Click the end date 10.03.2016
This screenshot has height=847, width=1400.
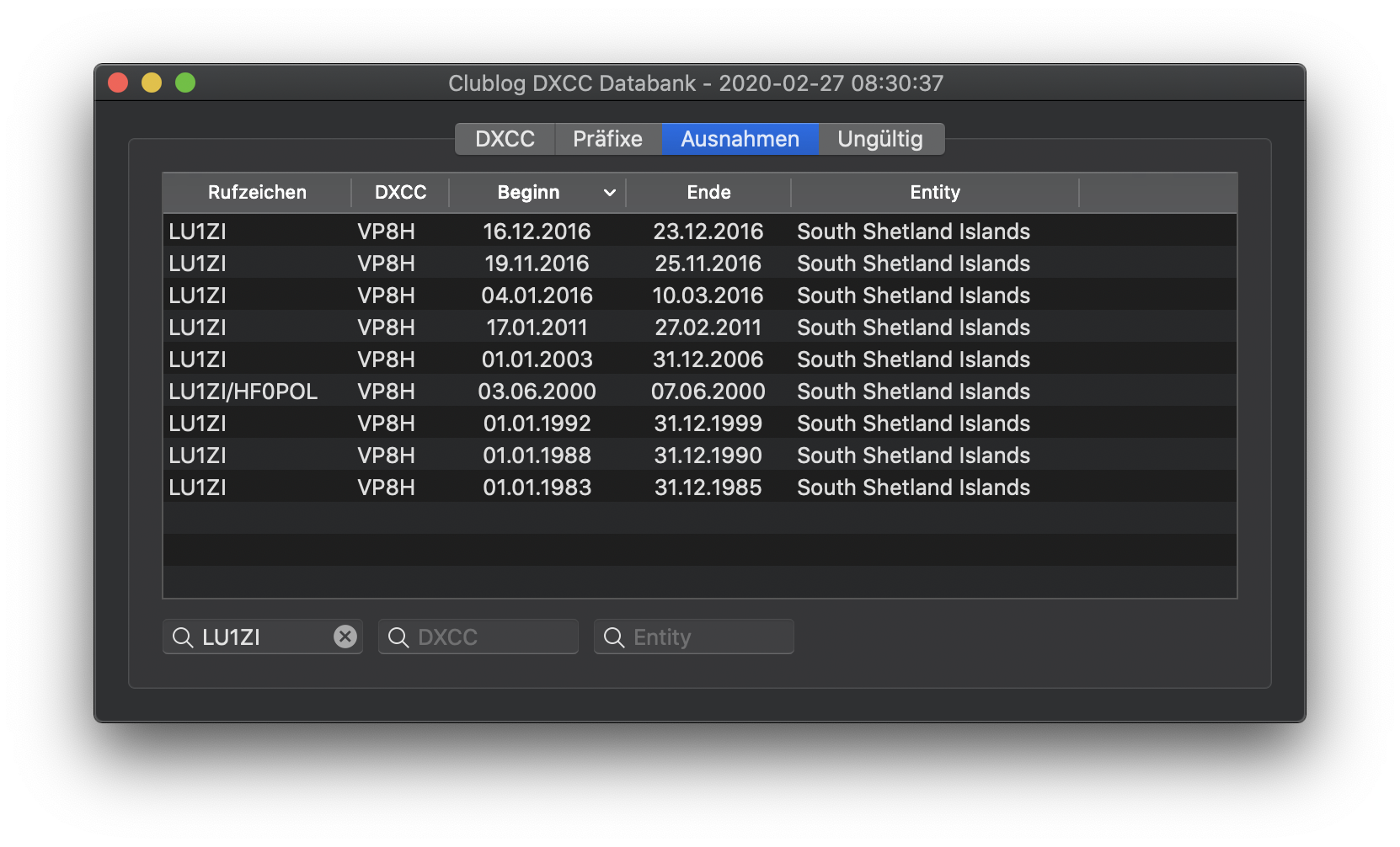click(x=708, y=296)
